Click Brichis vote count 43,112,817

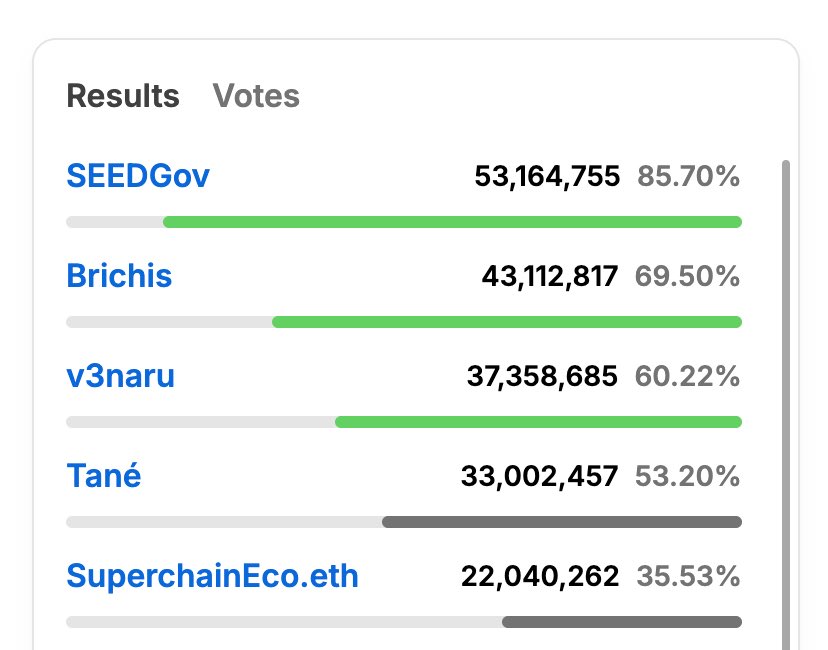[550, 276]
